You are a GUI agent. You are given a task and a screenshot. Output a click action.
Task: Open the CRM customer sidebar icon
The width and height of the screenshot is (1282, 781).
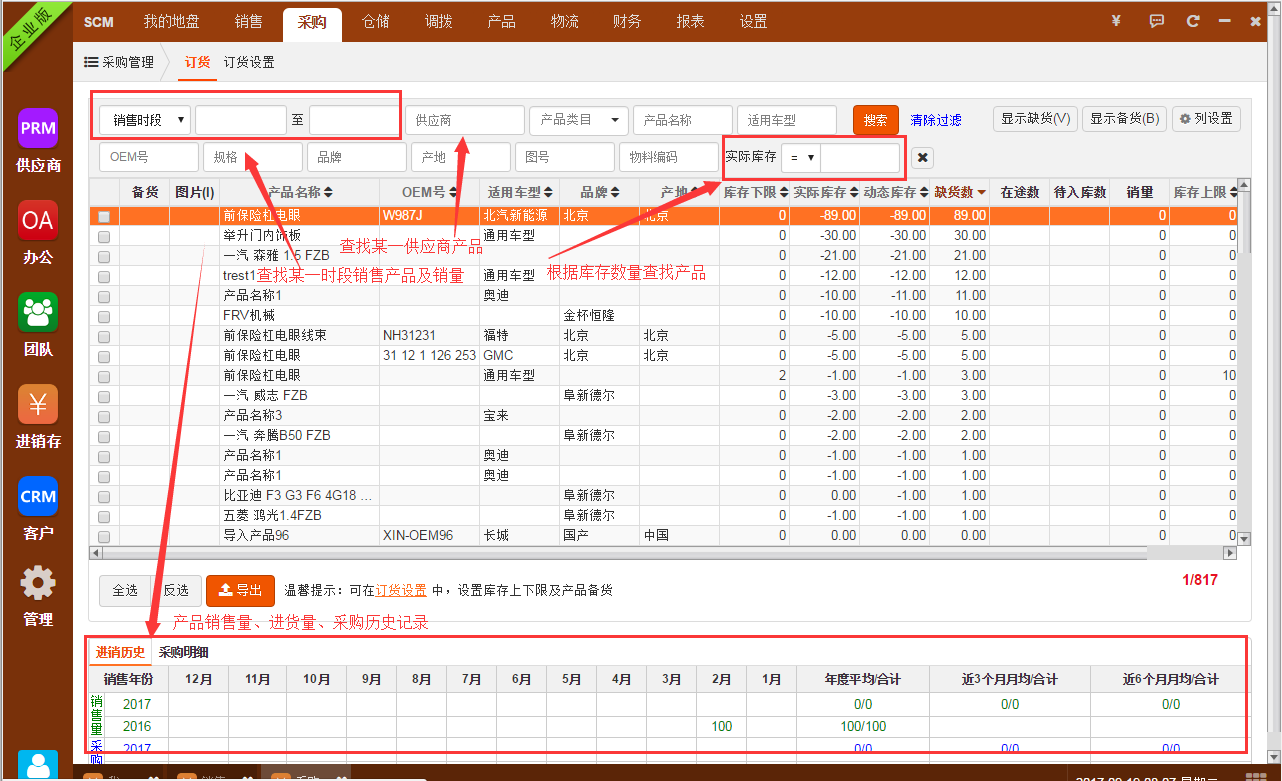tap(38, 496)
